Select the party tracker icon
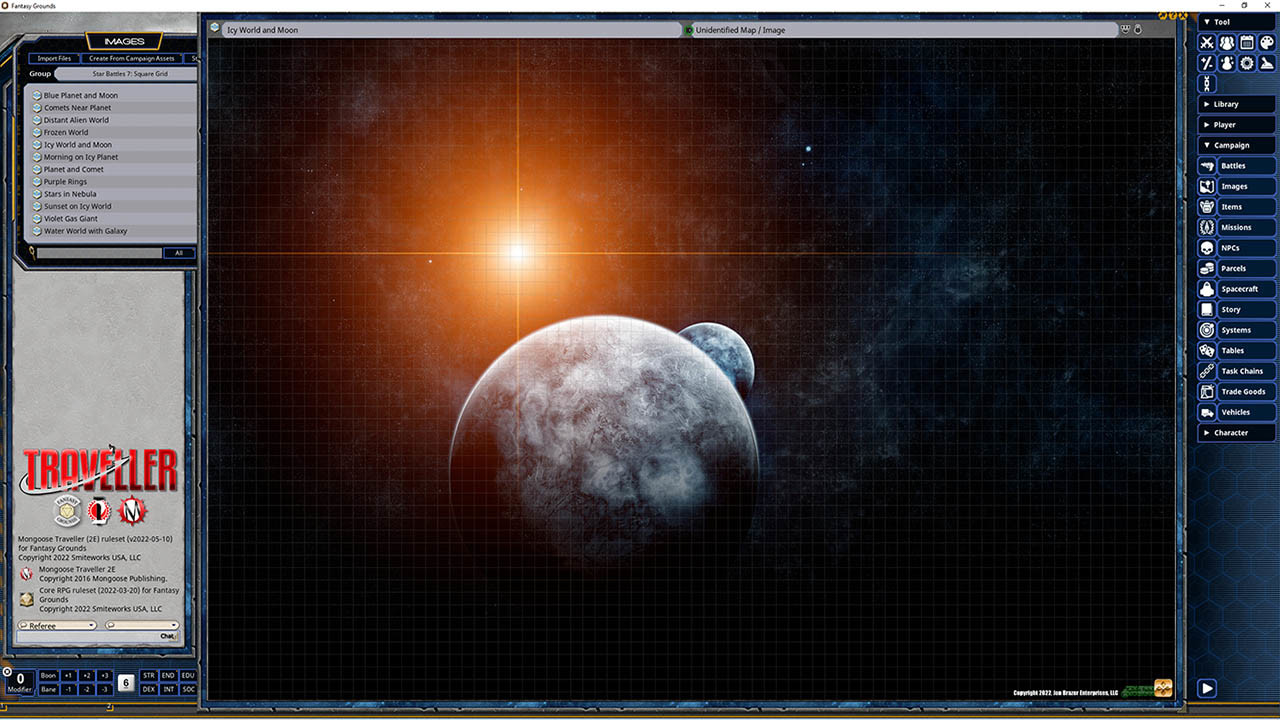 pos(1227,42)
